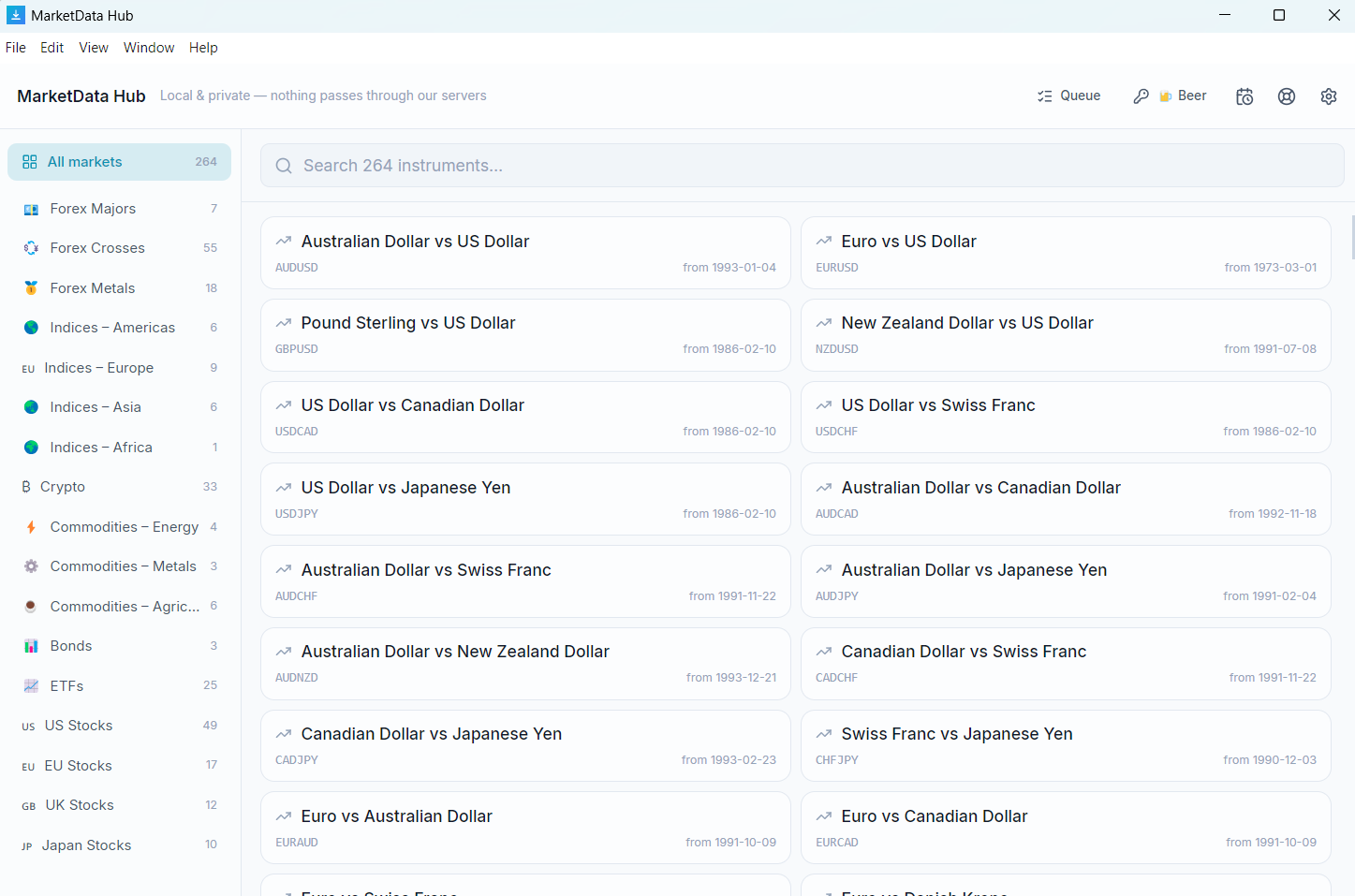Click trend icon on Canadian Dollar vs Swiss Franc
This screenshot has width=1355, height=896.
(x=824, y=652)
